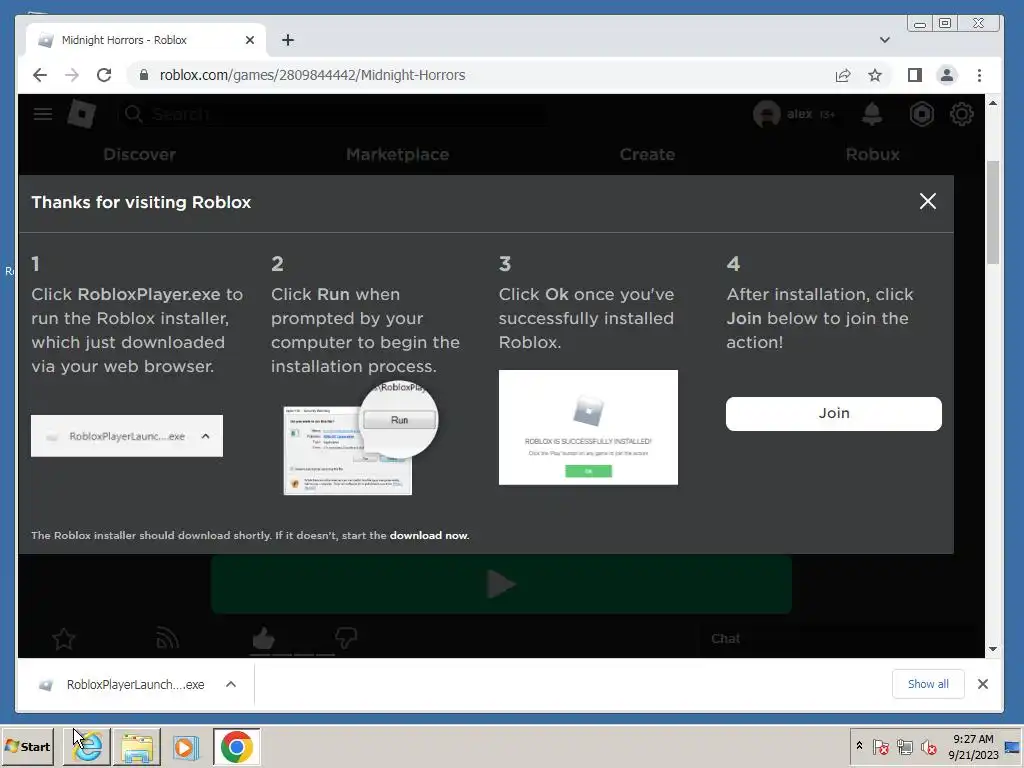The image size is (1024, 768).
Task: Go forward in browser history
Action: (x=72, y=75)
